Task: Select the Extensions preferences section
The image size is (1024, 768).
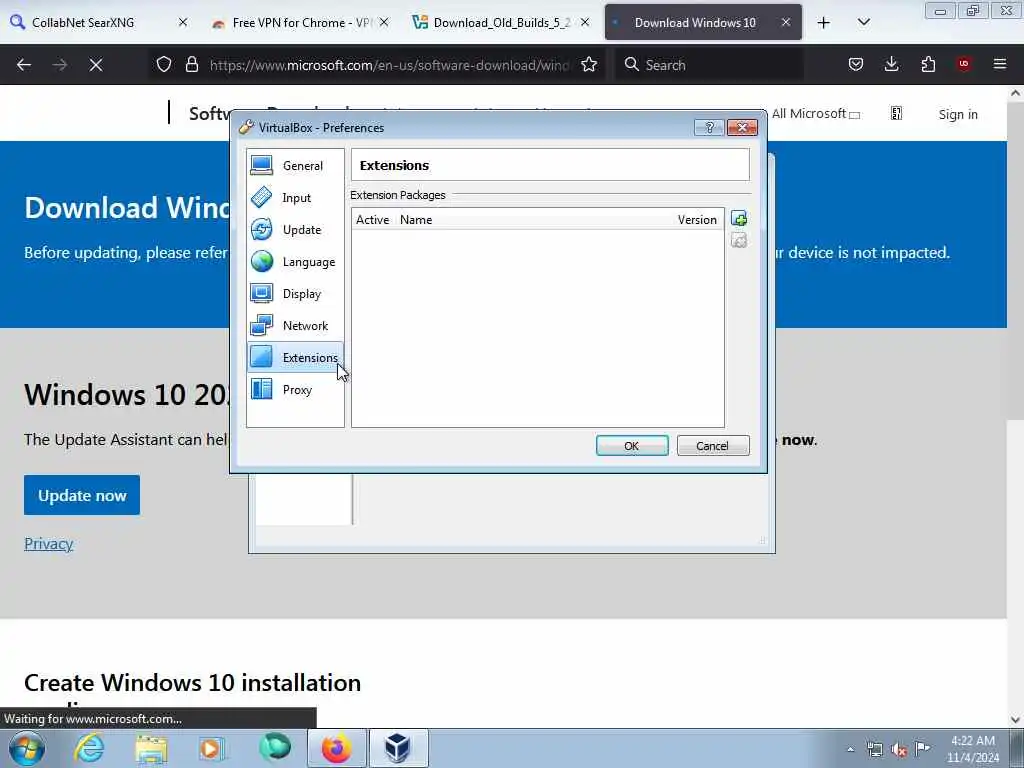Action: 295,357
